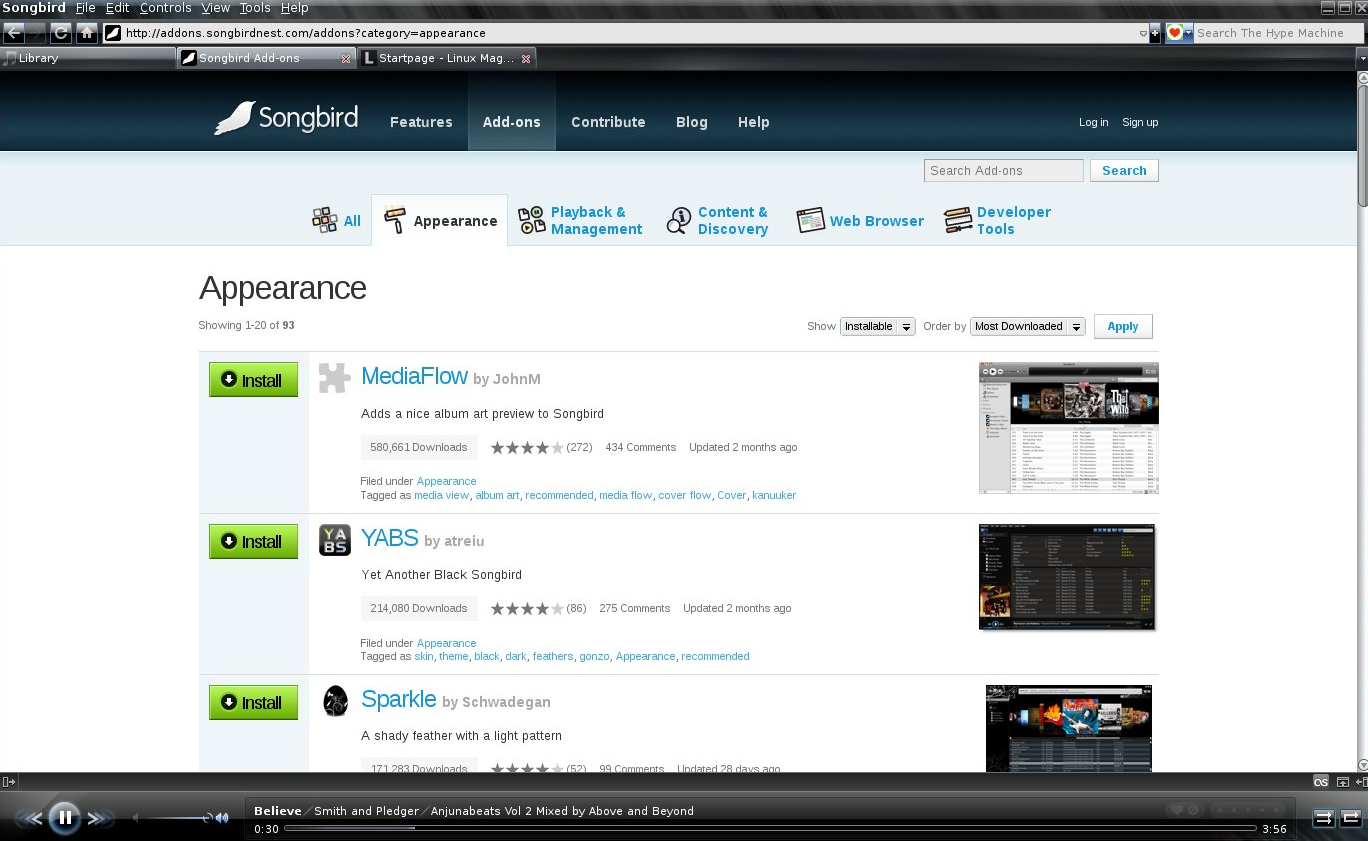This screenshot has width=1368, height=841.
Task: Click the Sign up link
Action: click(x=1140, y=122)
